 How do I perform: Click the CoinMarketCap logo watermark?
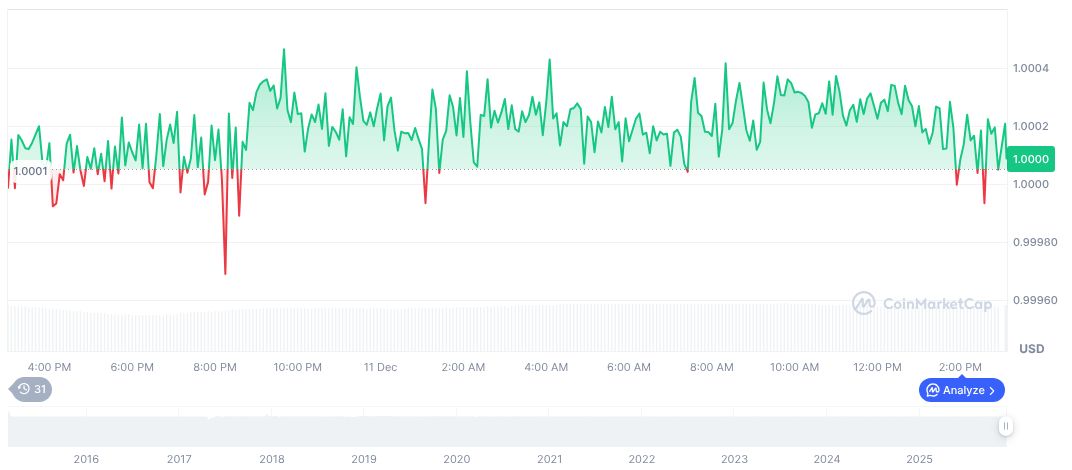(921, 303)
